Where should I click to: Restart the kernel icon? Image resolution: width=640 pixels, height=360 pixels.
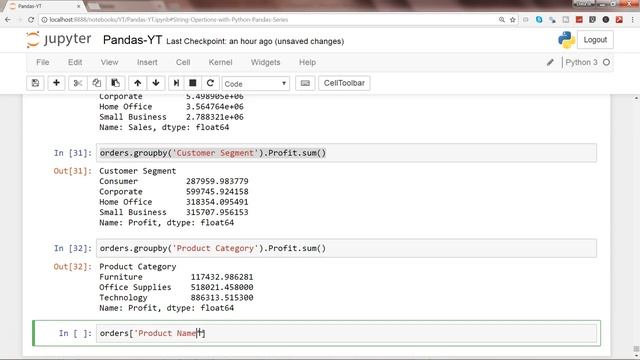click(x=210, y=83)
